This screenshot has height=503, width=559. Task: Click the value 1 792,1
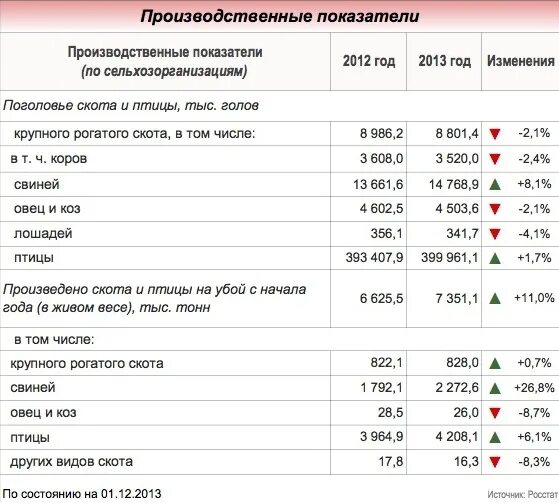381,387
